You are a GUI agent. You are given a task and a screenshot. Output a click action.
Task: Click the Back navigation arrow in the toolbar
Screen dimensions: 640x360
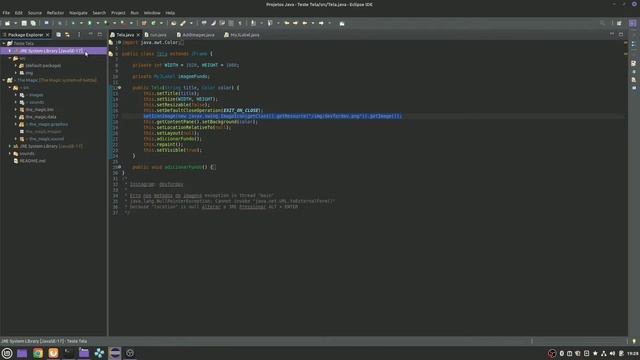[305, 23]
